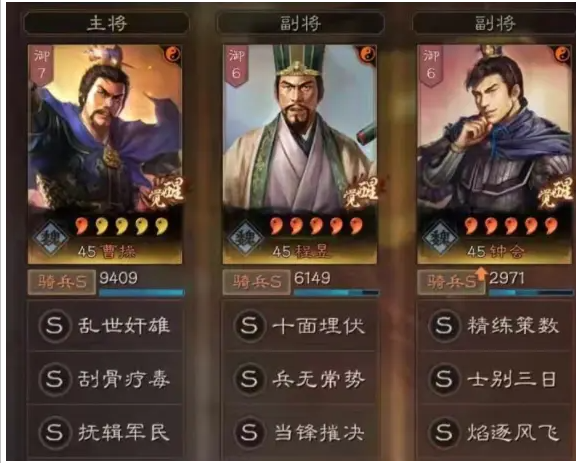The height and width of the screenshot is (463, 576).
Task: Click the 魏 faction badge on 程昱's card
Action: [x=245, y=238]
